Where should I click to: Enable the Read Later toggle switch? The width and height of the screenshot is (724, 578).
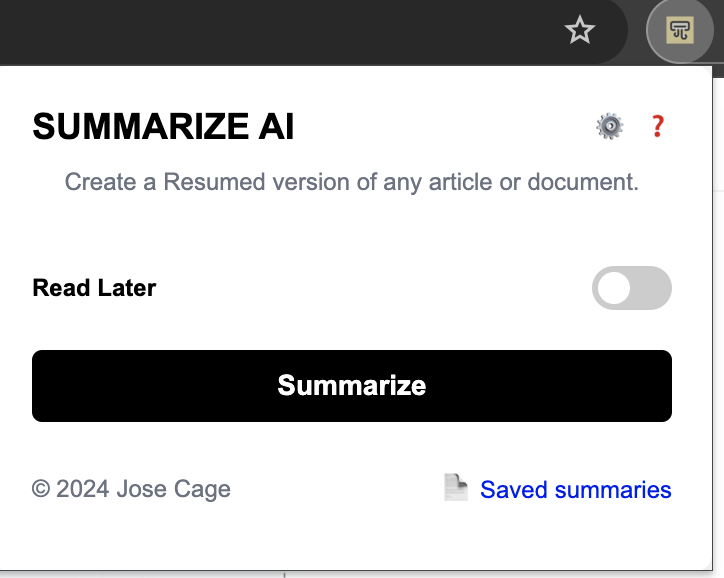tap(631, 288)
